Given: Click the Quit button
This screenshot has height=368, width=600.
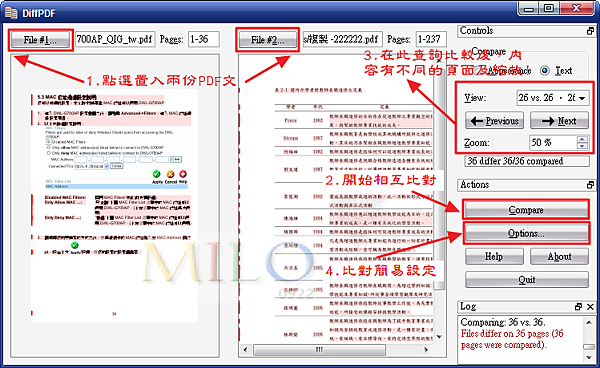Looking at the screenshot, I should (527, 280).
